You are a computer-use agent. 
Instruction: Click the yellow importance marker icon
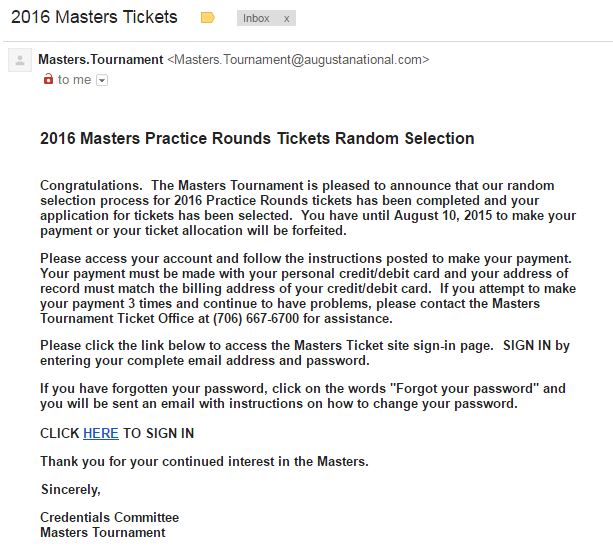[x=208, y=18]
